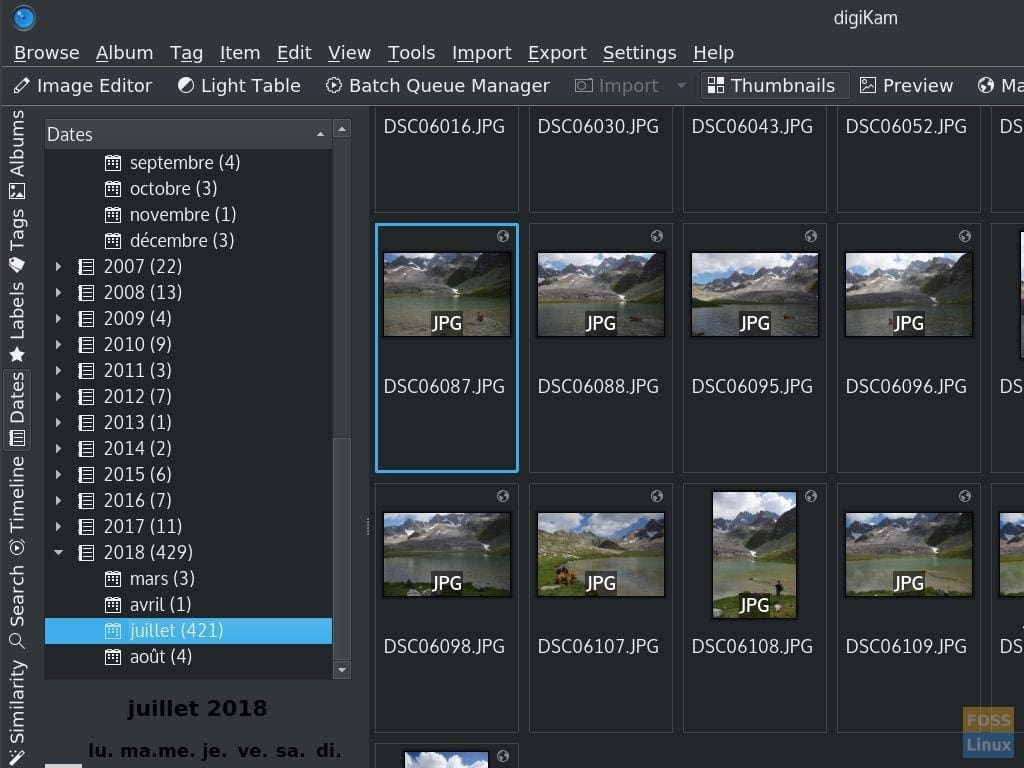Expand the 2012 (7) year node
This screenshot has height=768, width=1024.
point(58,396)
